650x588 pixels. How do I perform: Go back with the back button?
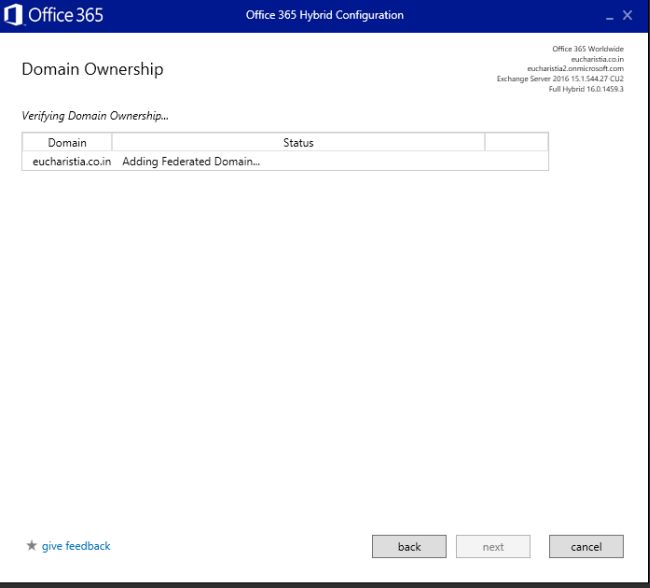(x=409, y=547)
